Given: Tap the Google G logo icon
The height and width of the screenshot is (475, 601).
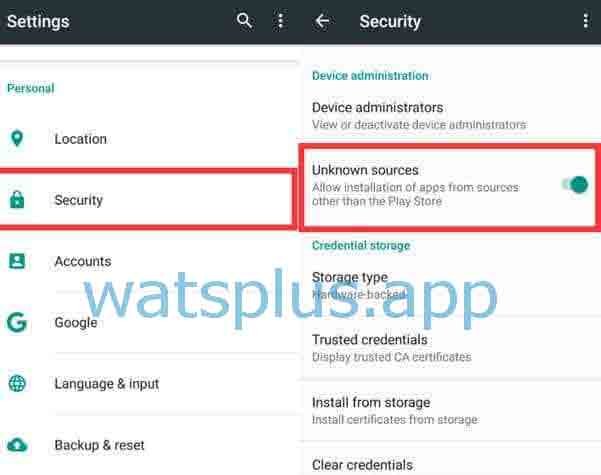Looking at the screenshot, I should [17, 322].
